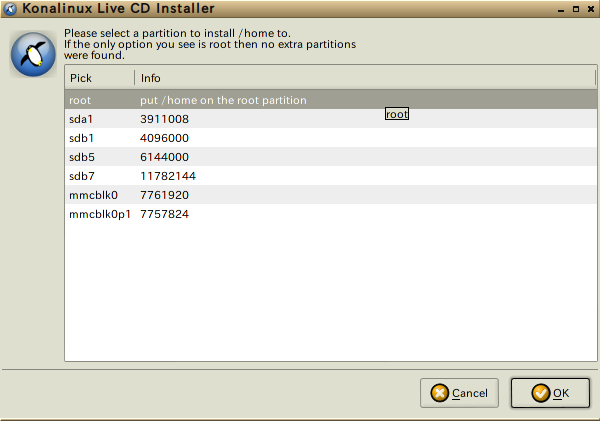Choose the mmcblk0p1 partition row

[331, 214]
